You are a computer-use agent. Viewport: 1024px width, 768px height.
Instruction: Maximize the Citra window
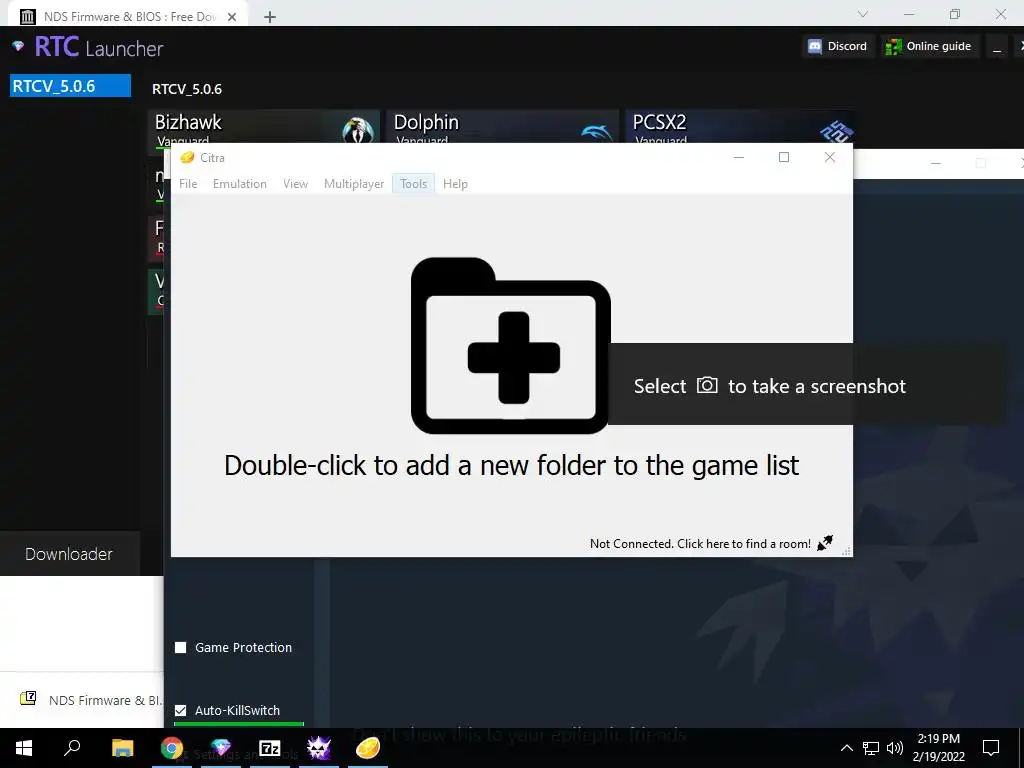click(784, 157)
